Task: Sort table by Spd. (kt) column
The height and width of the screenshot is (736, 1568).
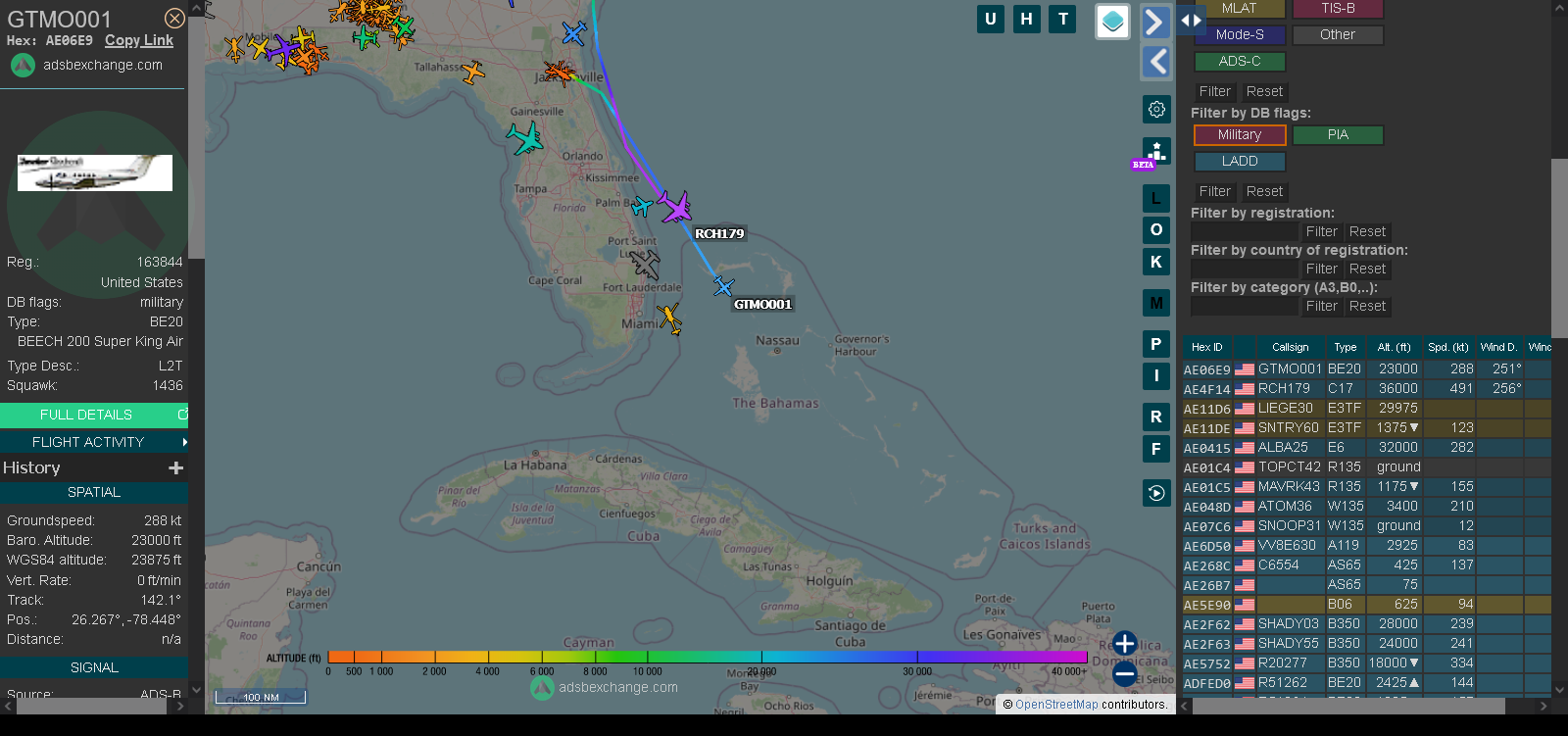Action: (x=1448, y=347)
